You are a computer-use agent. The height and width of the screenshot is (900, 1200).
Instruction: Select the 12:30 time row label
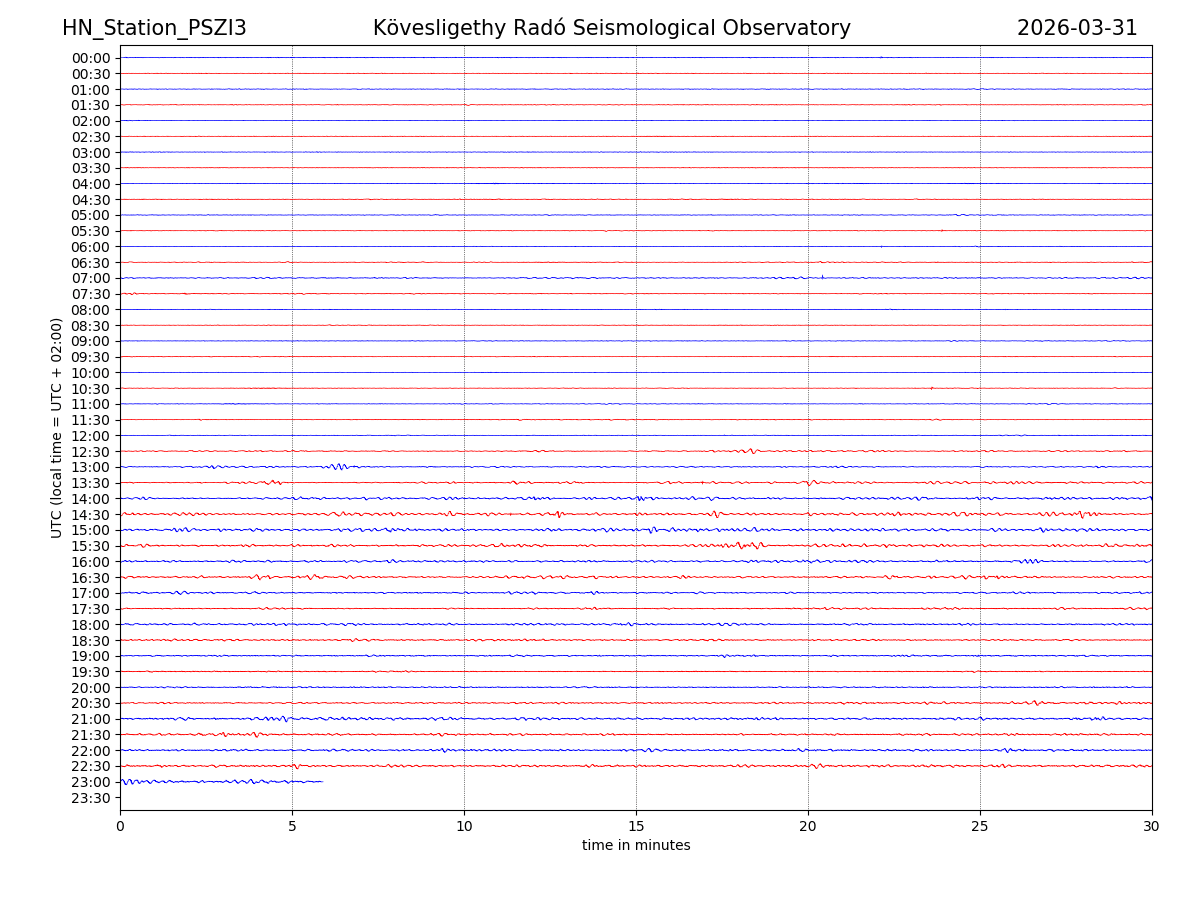tap(90, 452)
